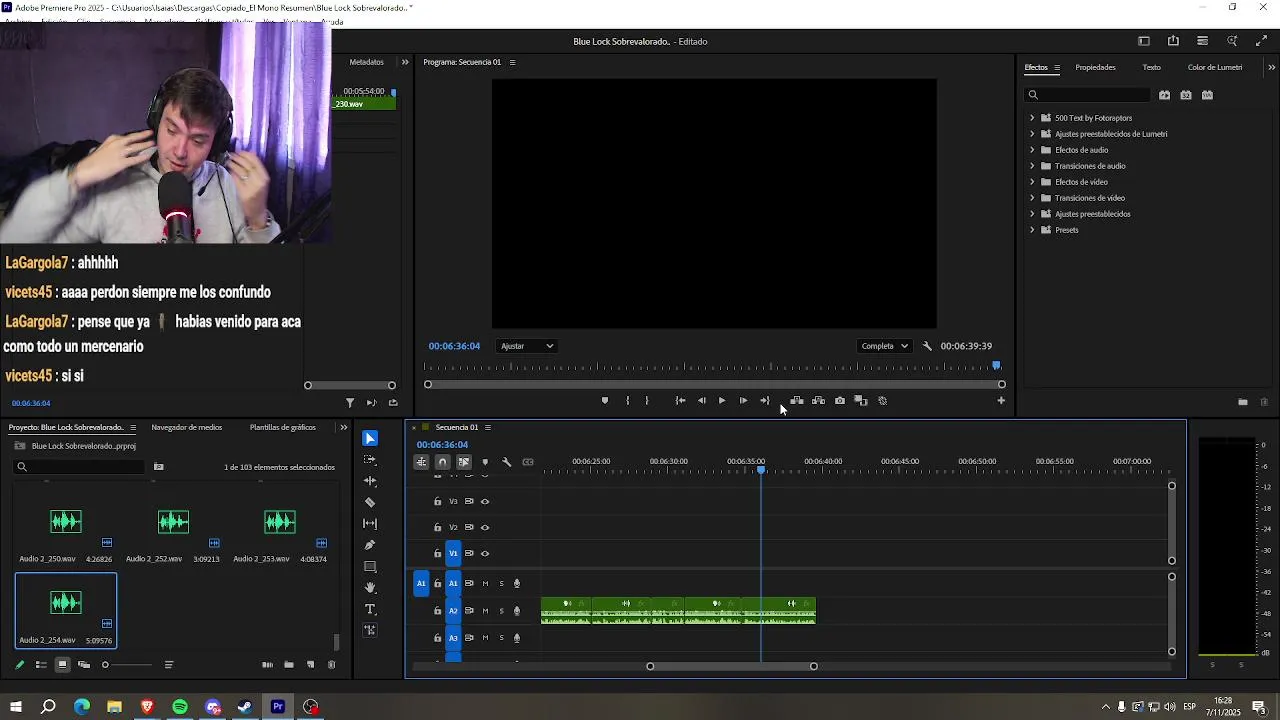Step forward one frame in Program monitor
The height and width of the screenshot is (720, 1280).
[x=743, y=401]
